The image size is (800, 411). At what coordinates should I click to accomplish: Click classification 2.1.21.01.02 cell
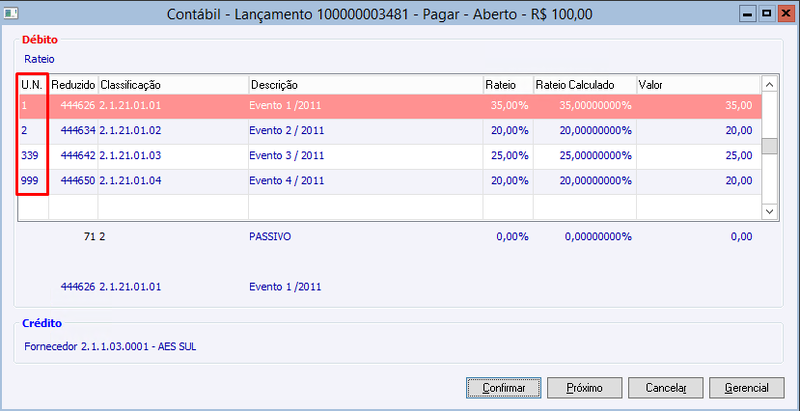tap(173, 131)
